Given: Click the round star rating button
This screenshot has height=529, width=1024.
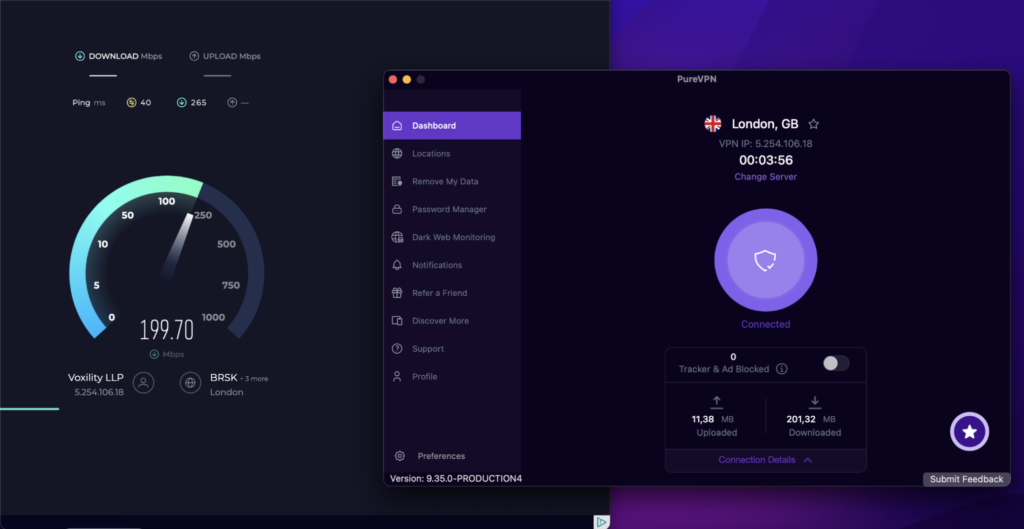Looking at the screenshot, I should (x=970, y=432).
